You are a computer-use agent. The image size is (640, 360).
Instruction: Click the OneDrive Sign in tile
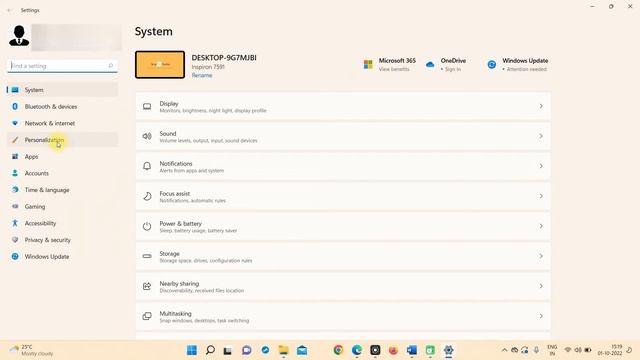tap(446, 64)
